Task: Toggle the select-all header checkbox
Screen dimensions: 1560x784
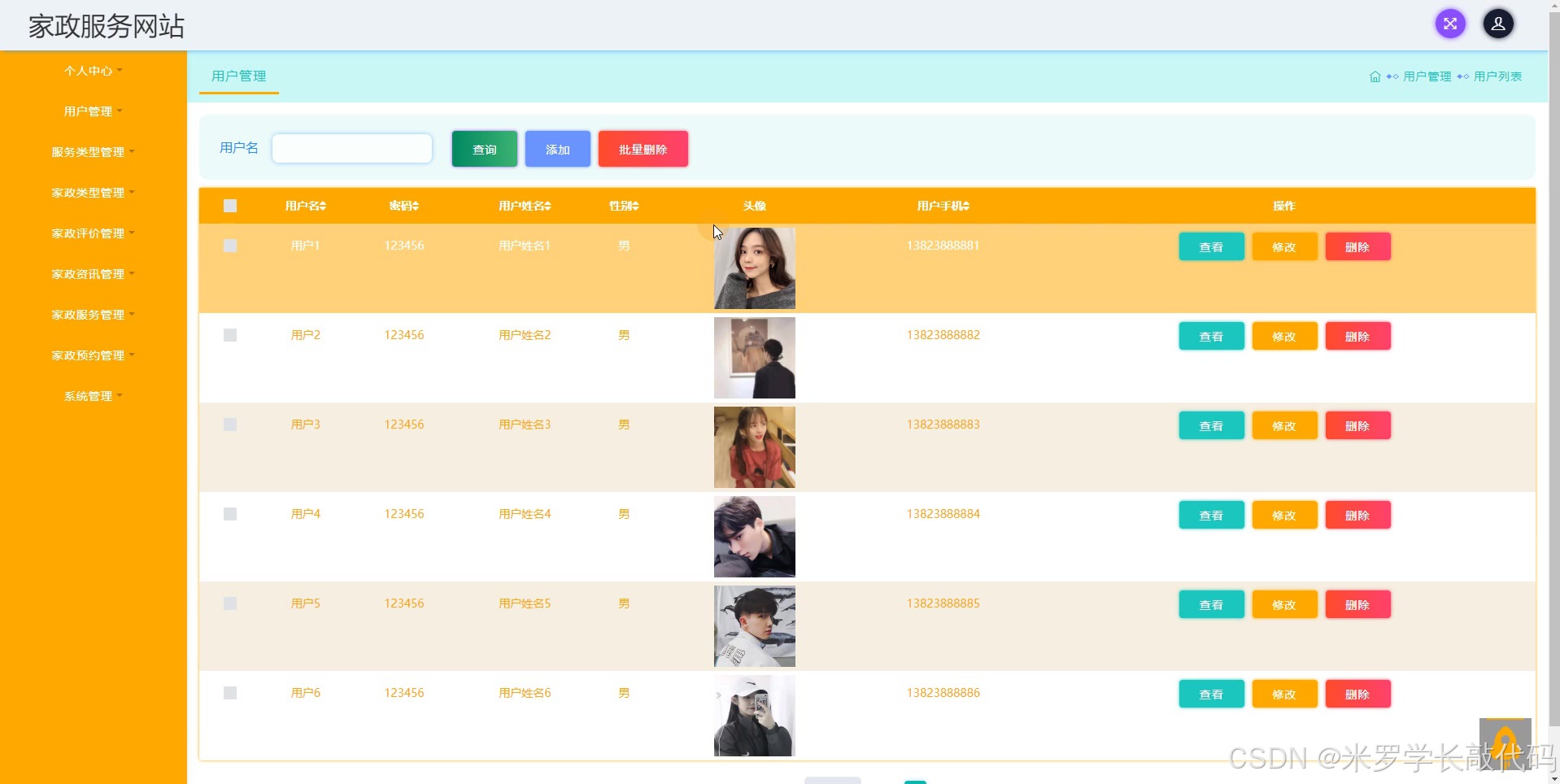Action: point(230,206)
